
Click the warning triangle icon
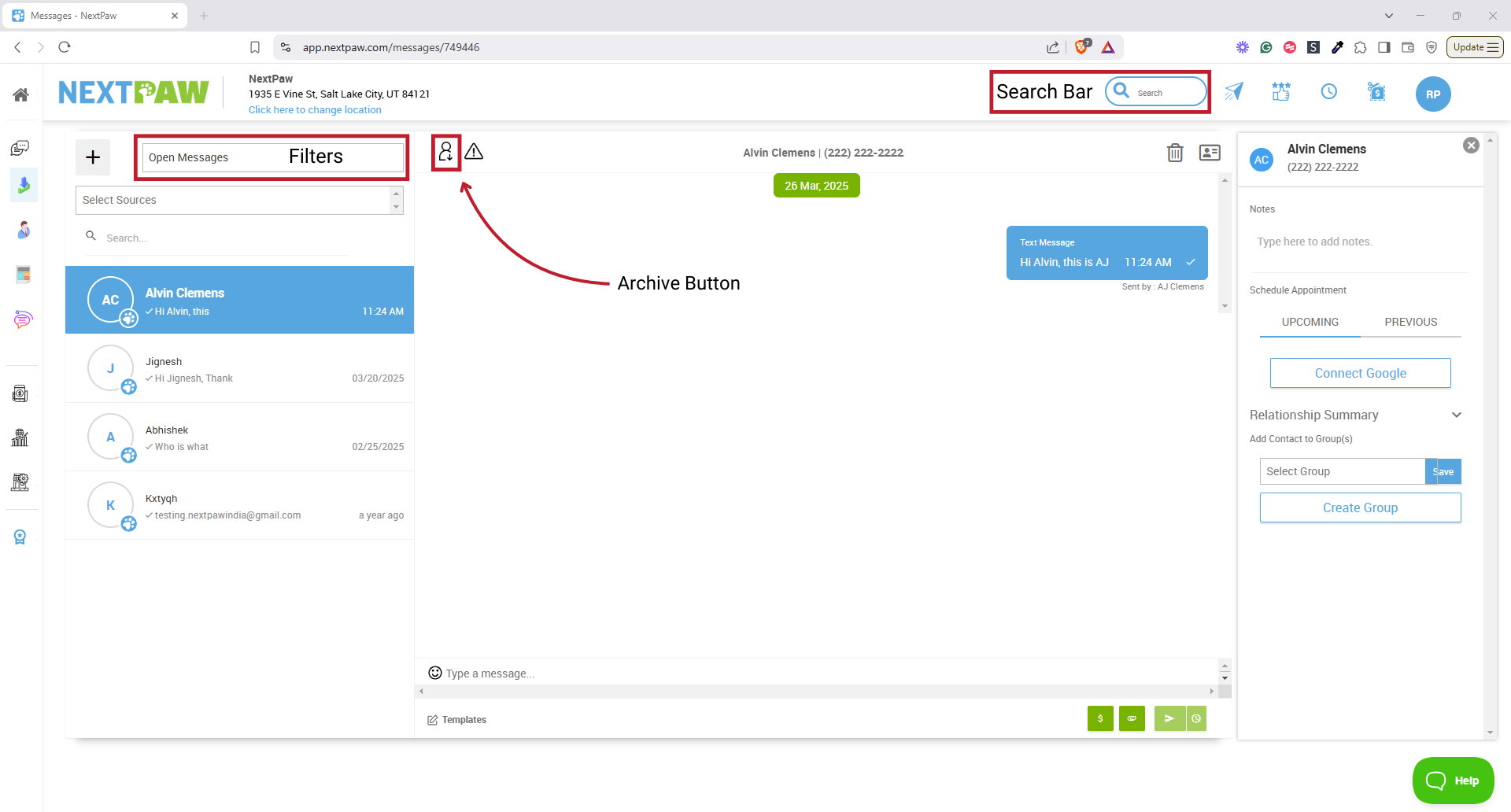[x=474, y=152]
